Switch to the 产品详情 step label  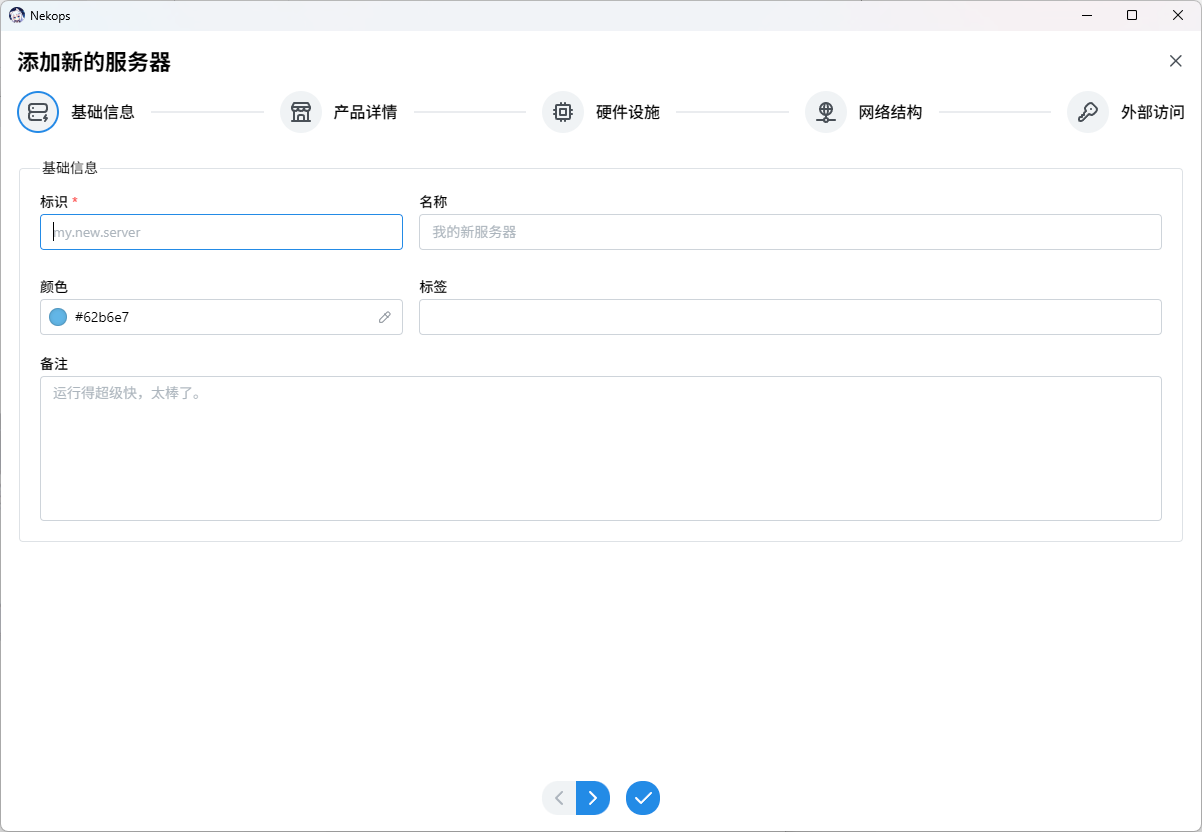[365, 112]
